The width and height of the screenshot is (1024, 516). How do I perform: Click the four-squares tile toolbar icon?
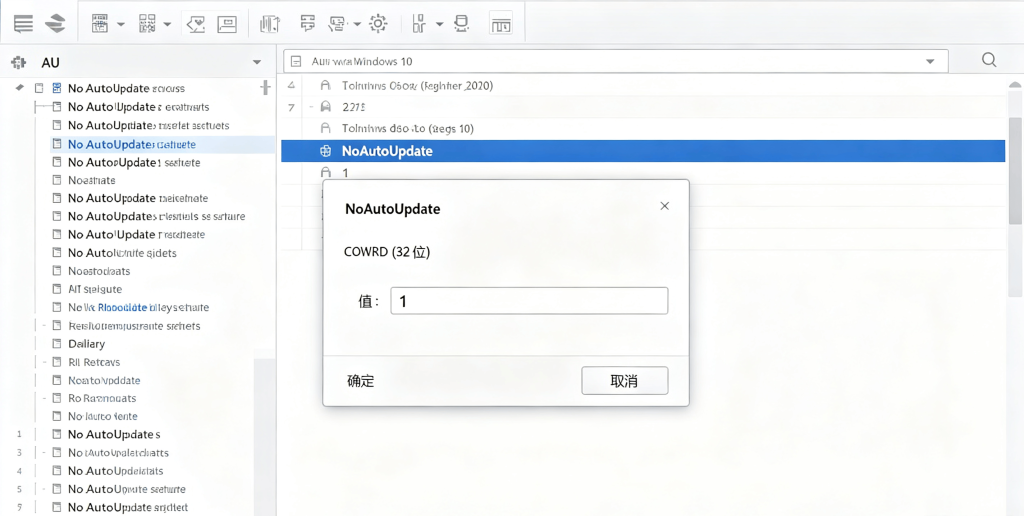(x=147, y=24)
